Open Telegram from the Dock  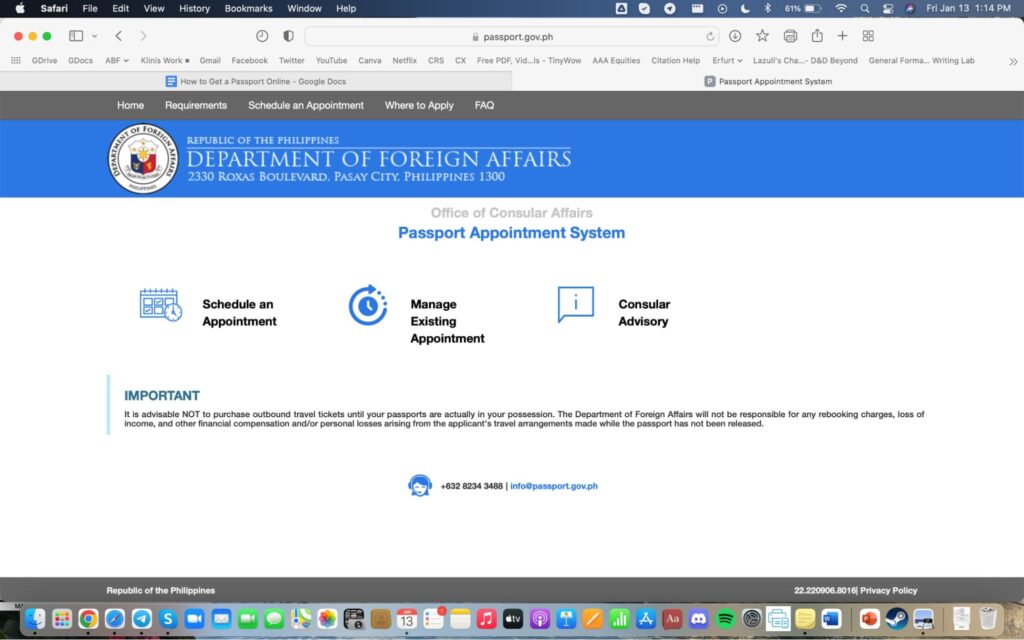coord(141,618)
